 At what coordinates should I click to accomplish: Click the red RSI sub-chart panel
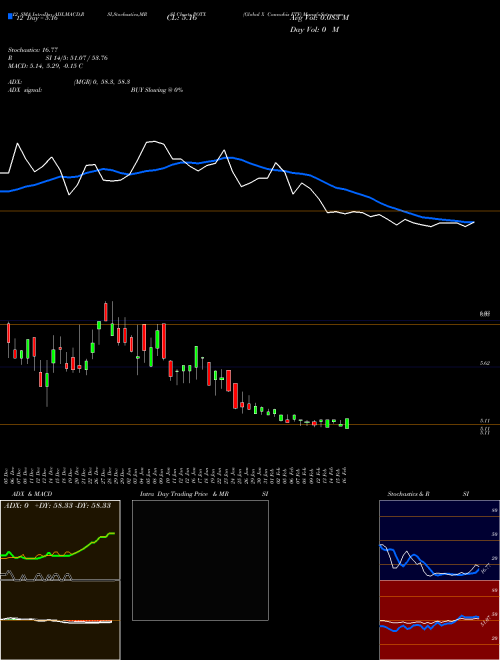(x=439, y=620)
